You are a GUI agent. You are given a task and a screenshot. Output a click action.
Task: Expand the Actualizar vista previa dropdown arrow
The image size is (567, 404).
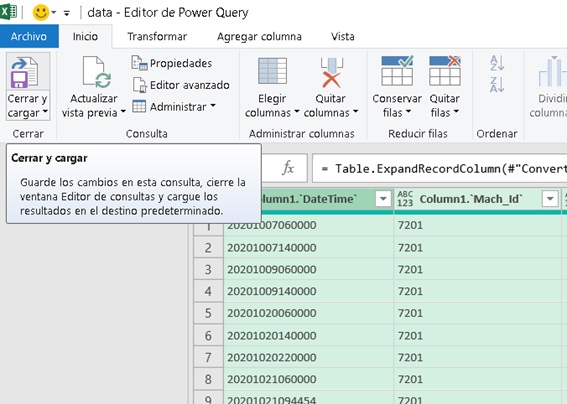[x=123, y=112]
